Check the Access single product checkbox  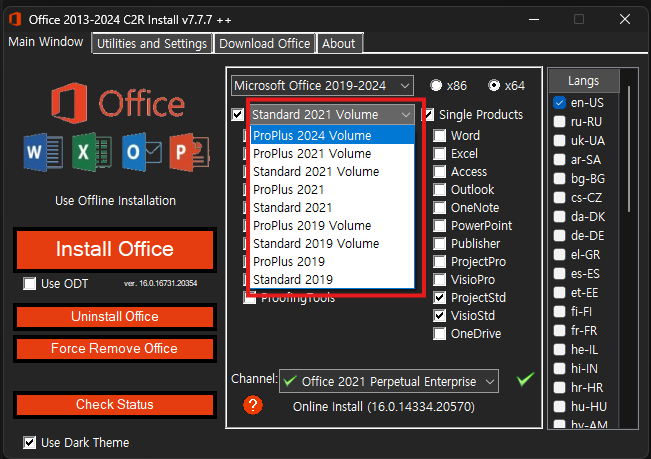tap(439, 172)
